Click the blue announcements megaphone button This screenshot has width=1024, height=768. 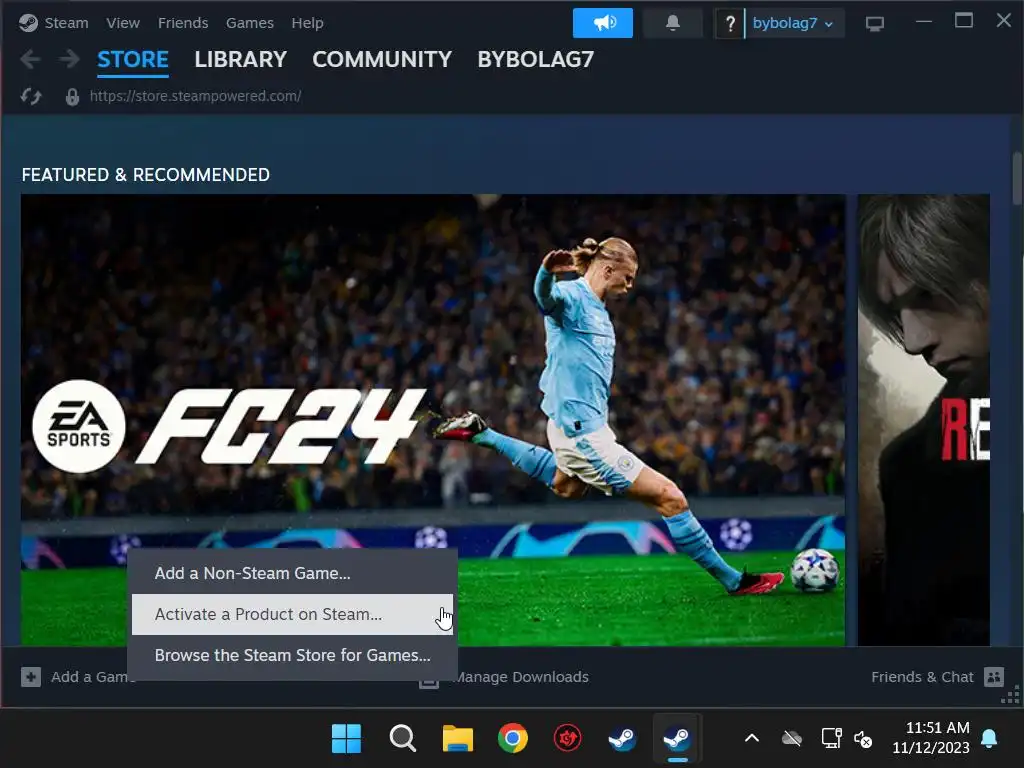click(x=603, y=23)
